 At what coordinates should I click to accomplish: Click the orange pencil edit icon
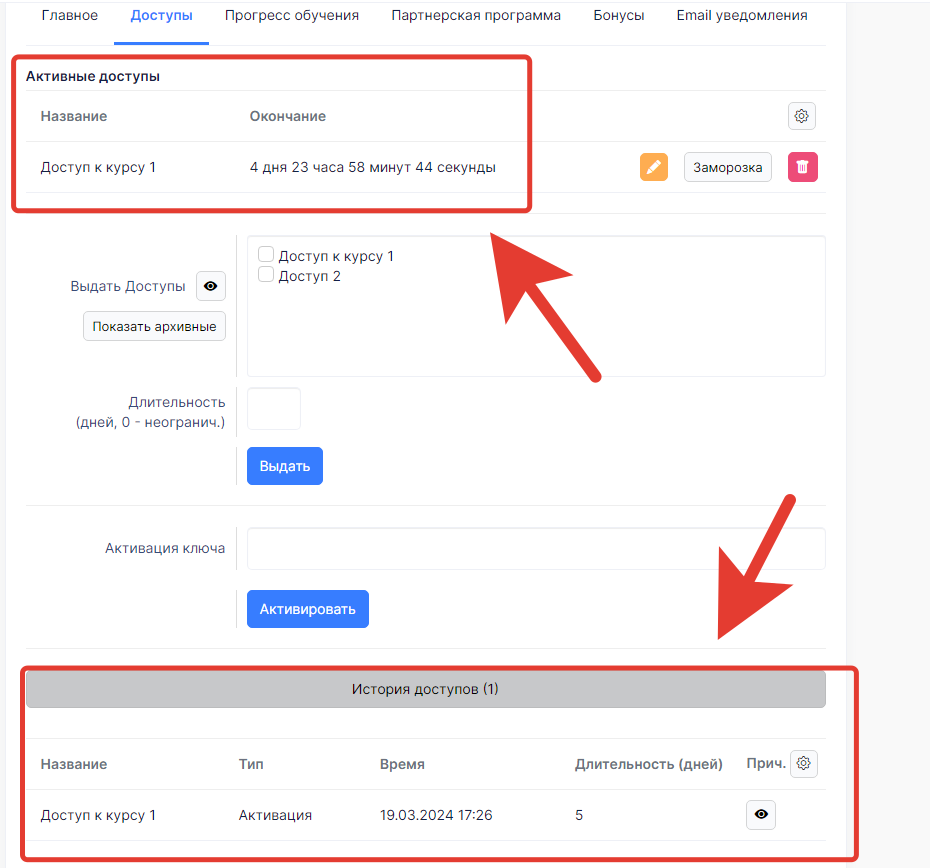653,167
